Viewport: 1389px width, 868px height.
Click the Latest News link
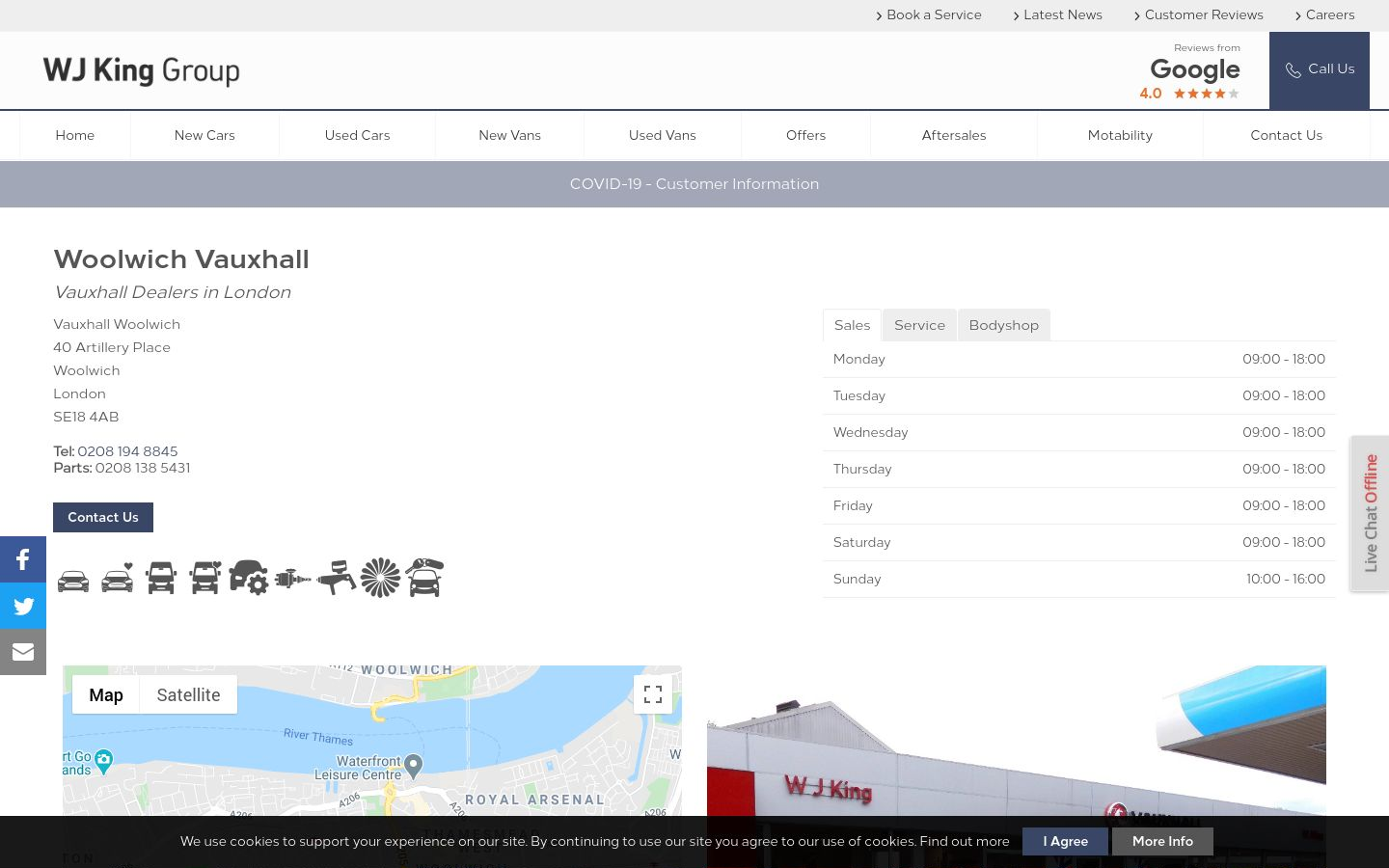1058,14
